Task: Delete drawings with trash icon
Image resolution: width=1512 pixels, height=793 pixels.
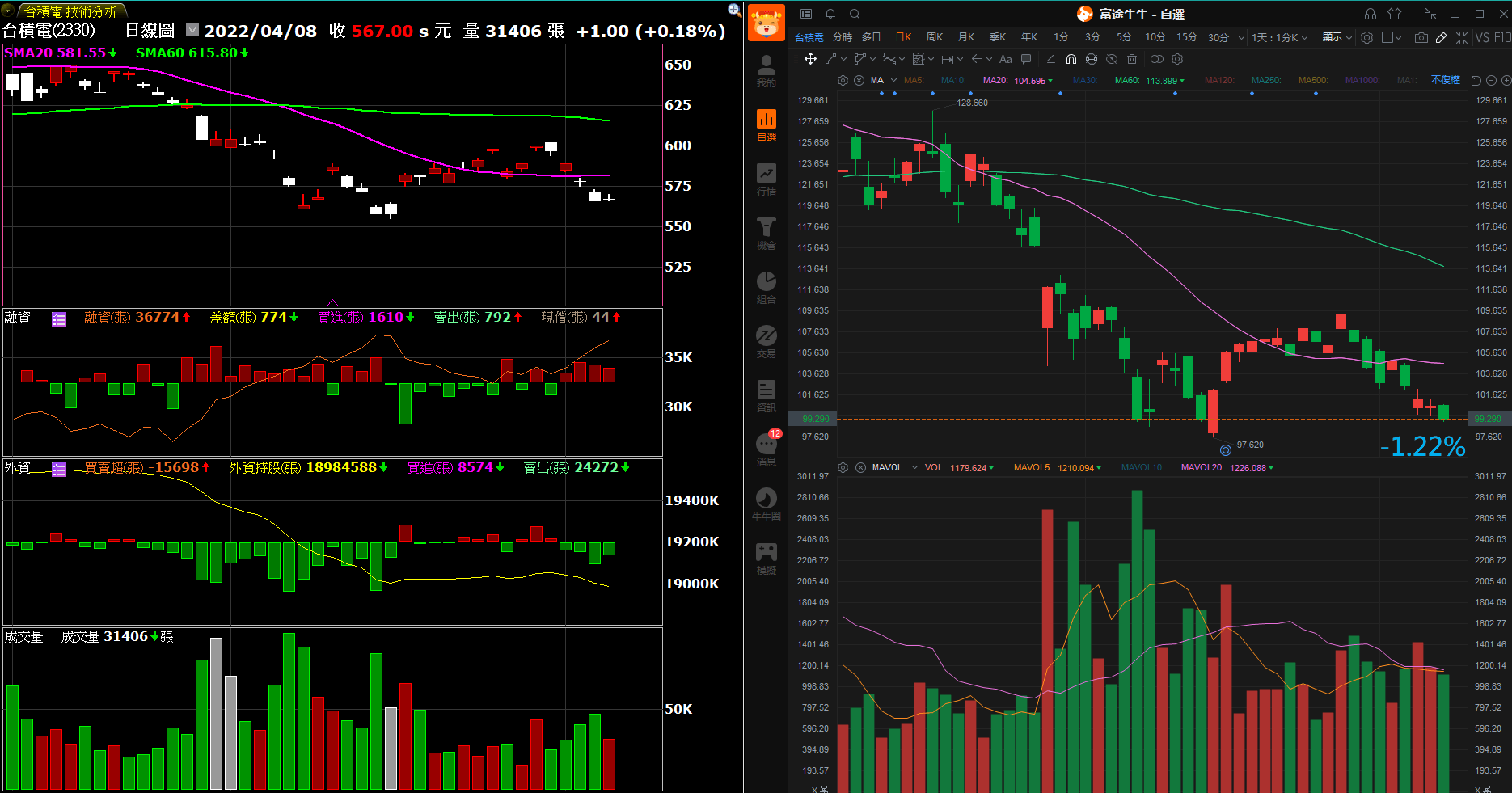Action: [1132, 59]
